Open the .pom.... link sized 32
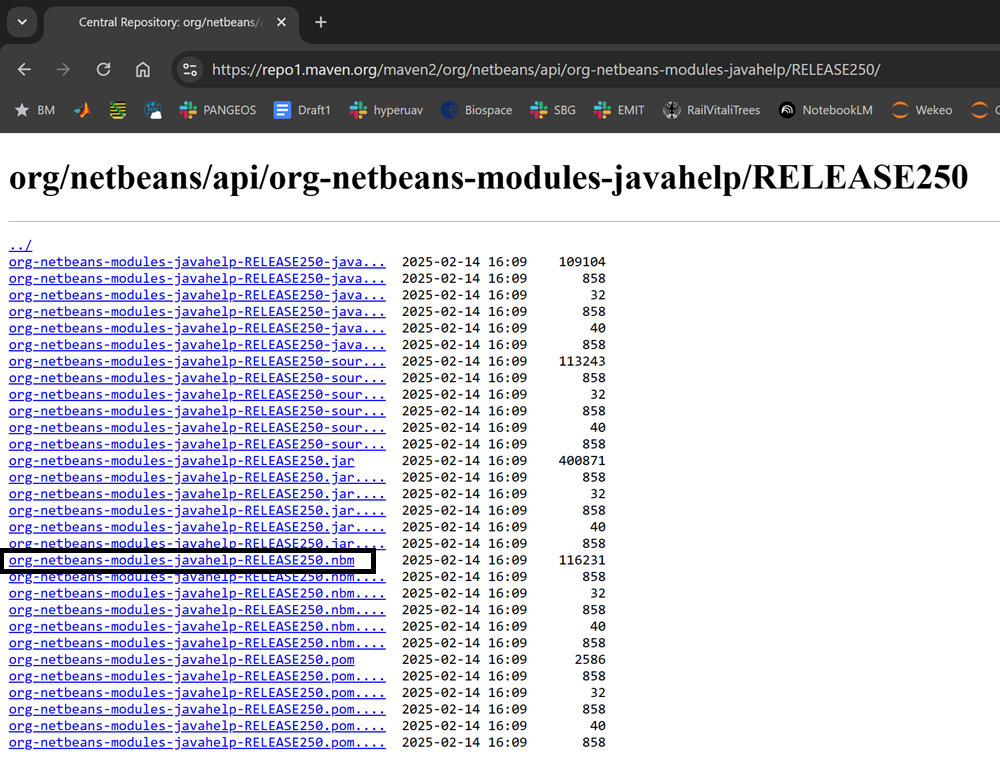This screenshot has width=1000, height=781. coord(197,693)
